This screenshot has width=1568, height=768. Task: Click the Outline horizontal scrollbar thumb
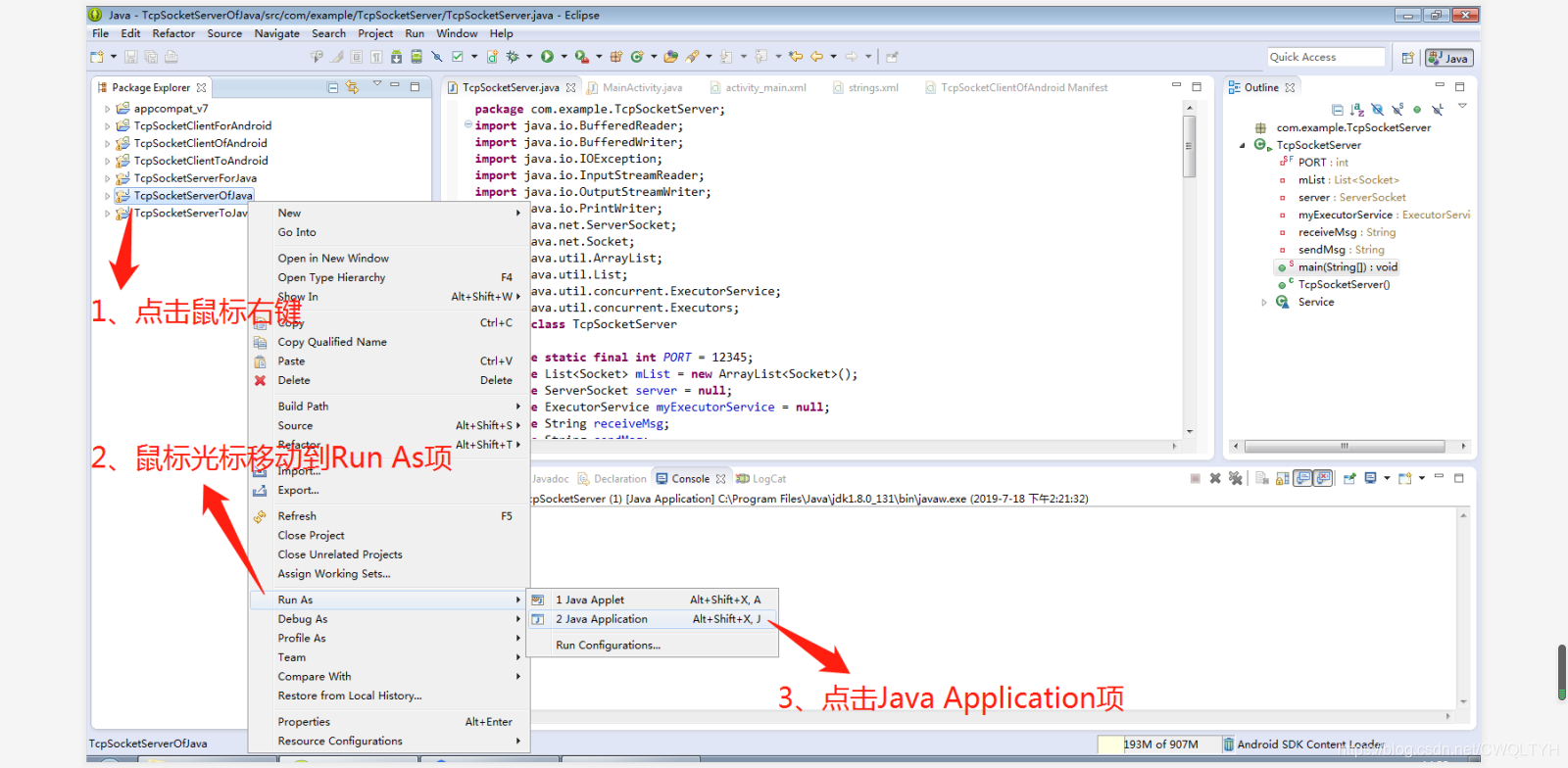[1345, 446]
